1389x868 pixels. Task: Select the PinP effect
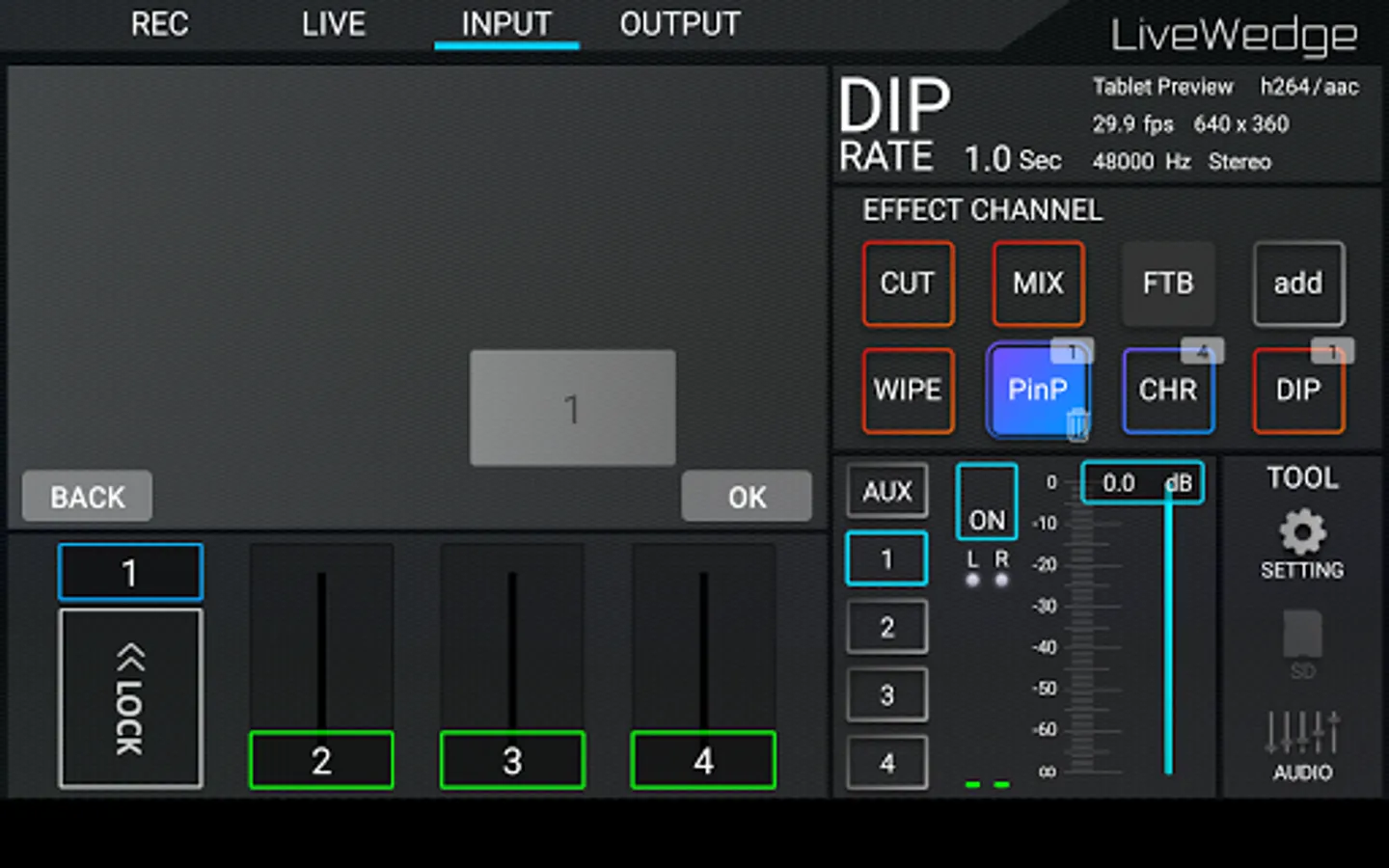point(1037,391)
